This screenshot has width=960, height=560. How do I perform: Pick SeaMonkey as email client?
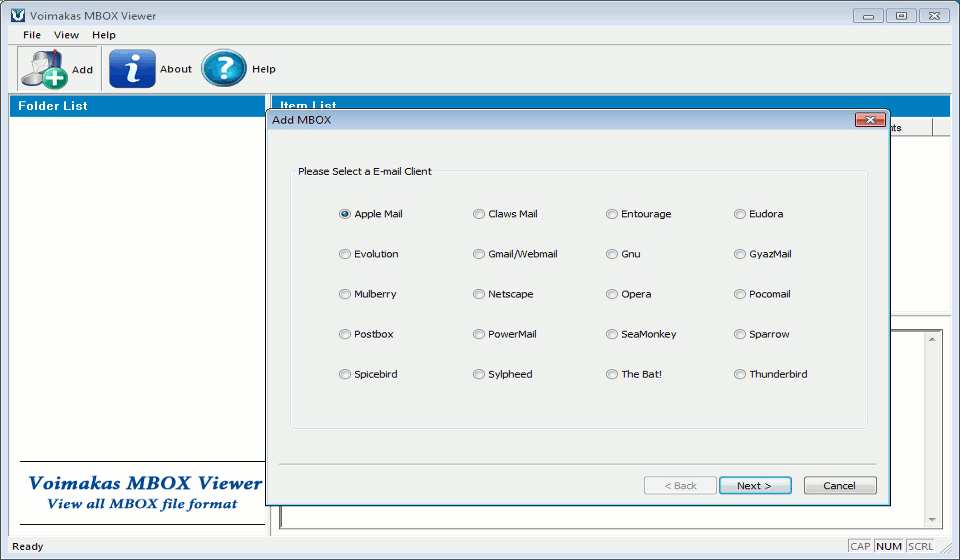click(612, 334)
